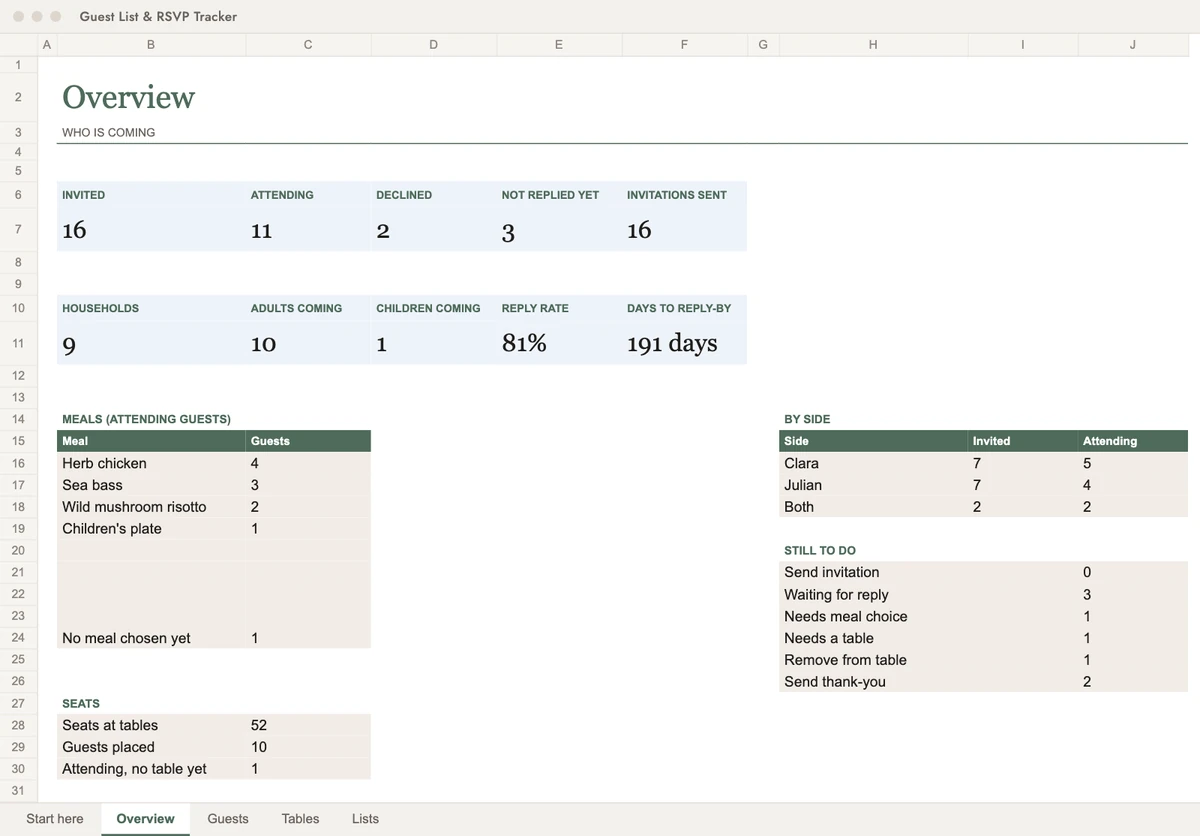Click the Meal column header cell
This screenshot has width=1200, height=836.
tap(151, 441)
